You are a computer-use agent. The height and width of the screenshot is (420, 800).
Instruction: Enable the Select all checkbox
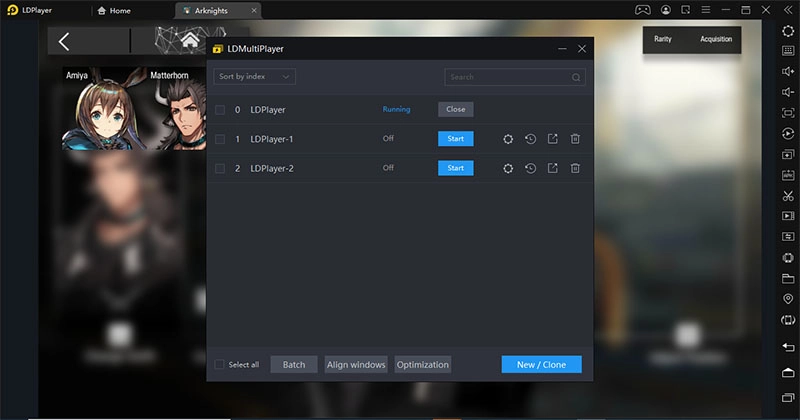click(x=220, y=365)
